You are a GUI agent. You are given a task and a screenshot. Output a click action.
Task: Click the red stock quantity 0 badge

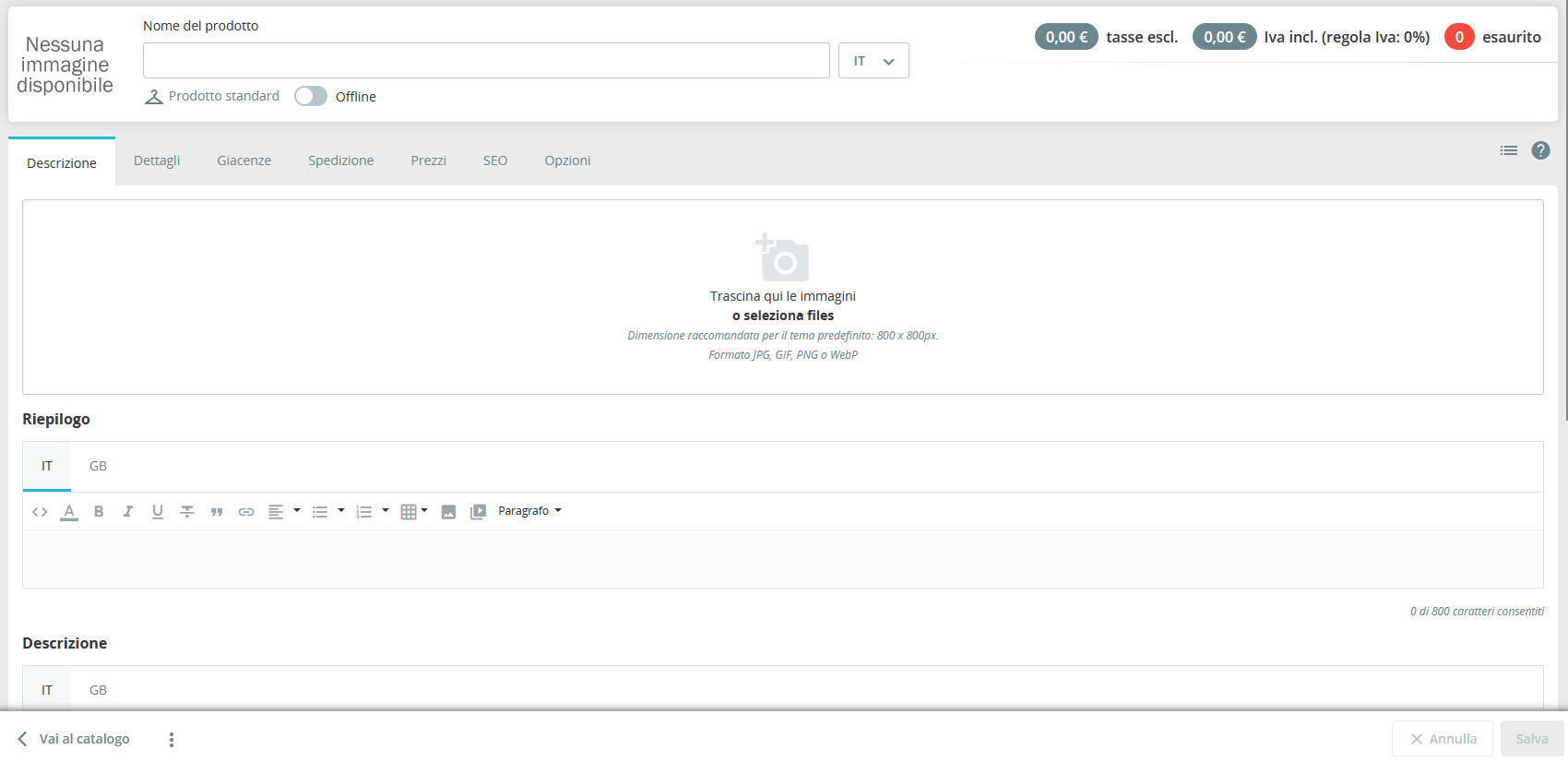pos(1459,37)
